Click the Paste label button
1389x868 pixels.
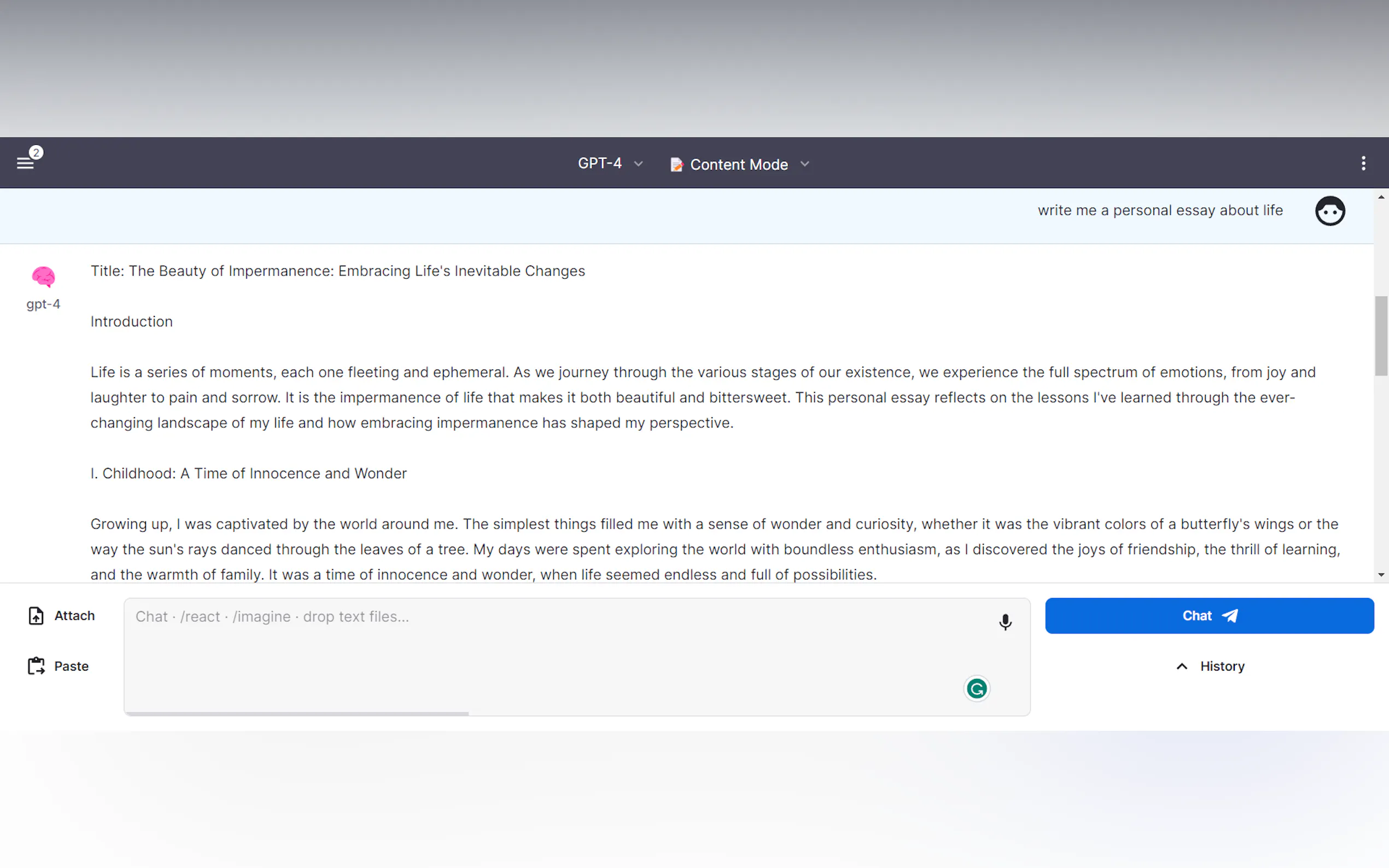pos(71,666)
